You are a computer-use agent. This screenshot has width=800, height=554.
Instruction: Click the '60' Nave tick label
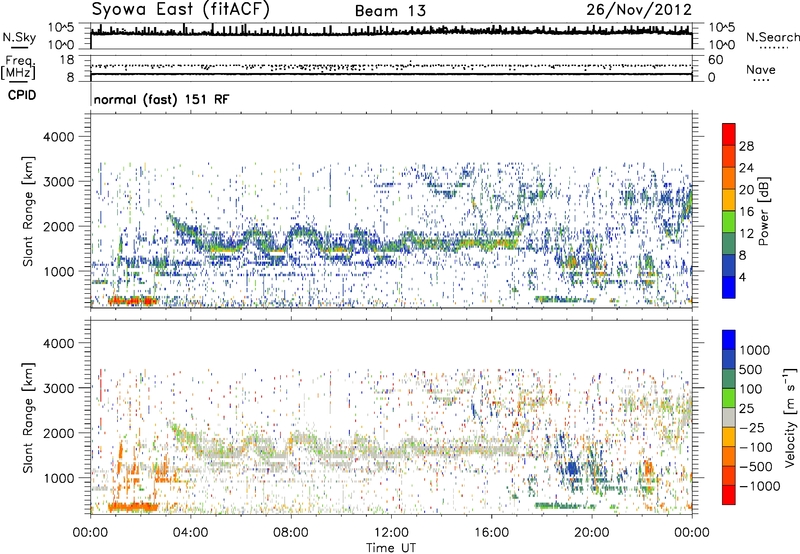(715, 60)
